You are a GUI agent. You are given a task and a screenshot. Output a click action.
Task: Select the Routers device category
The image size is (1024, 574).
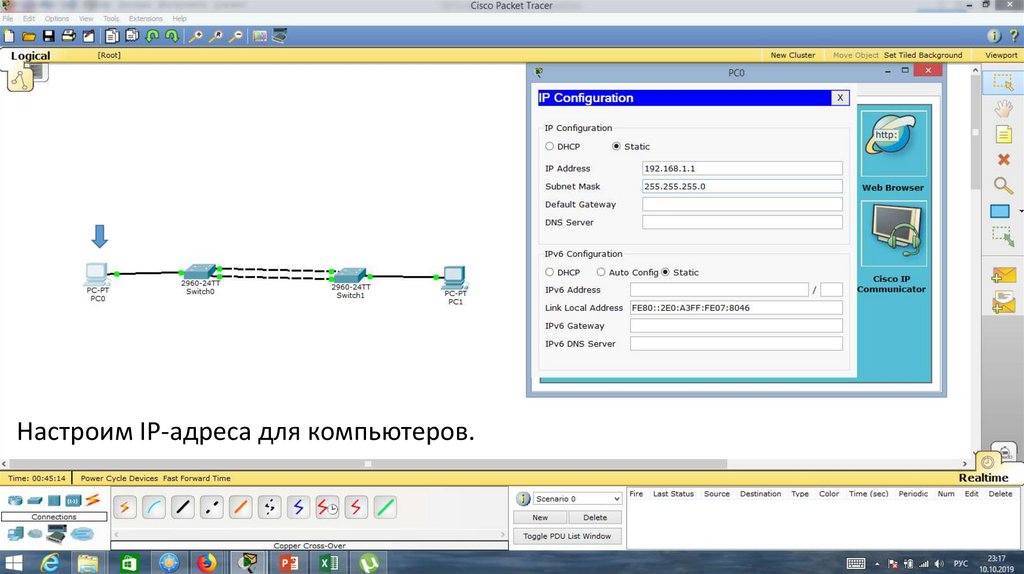pyautogui.click(x=14, y=501)
